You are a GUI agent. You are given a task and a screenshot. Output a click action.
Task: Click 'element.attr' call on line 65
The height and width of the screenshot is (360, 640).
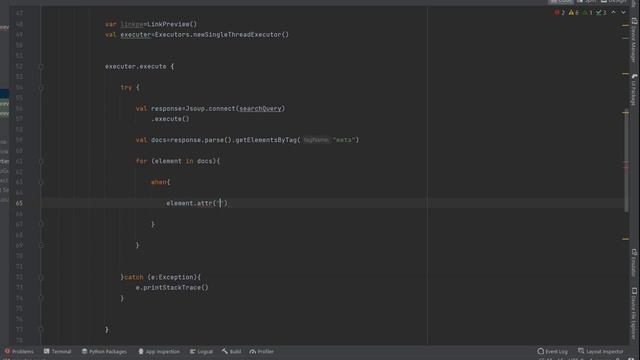pos(189,203)
